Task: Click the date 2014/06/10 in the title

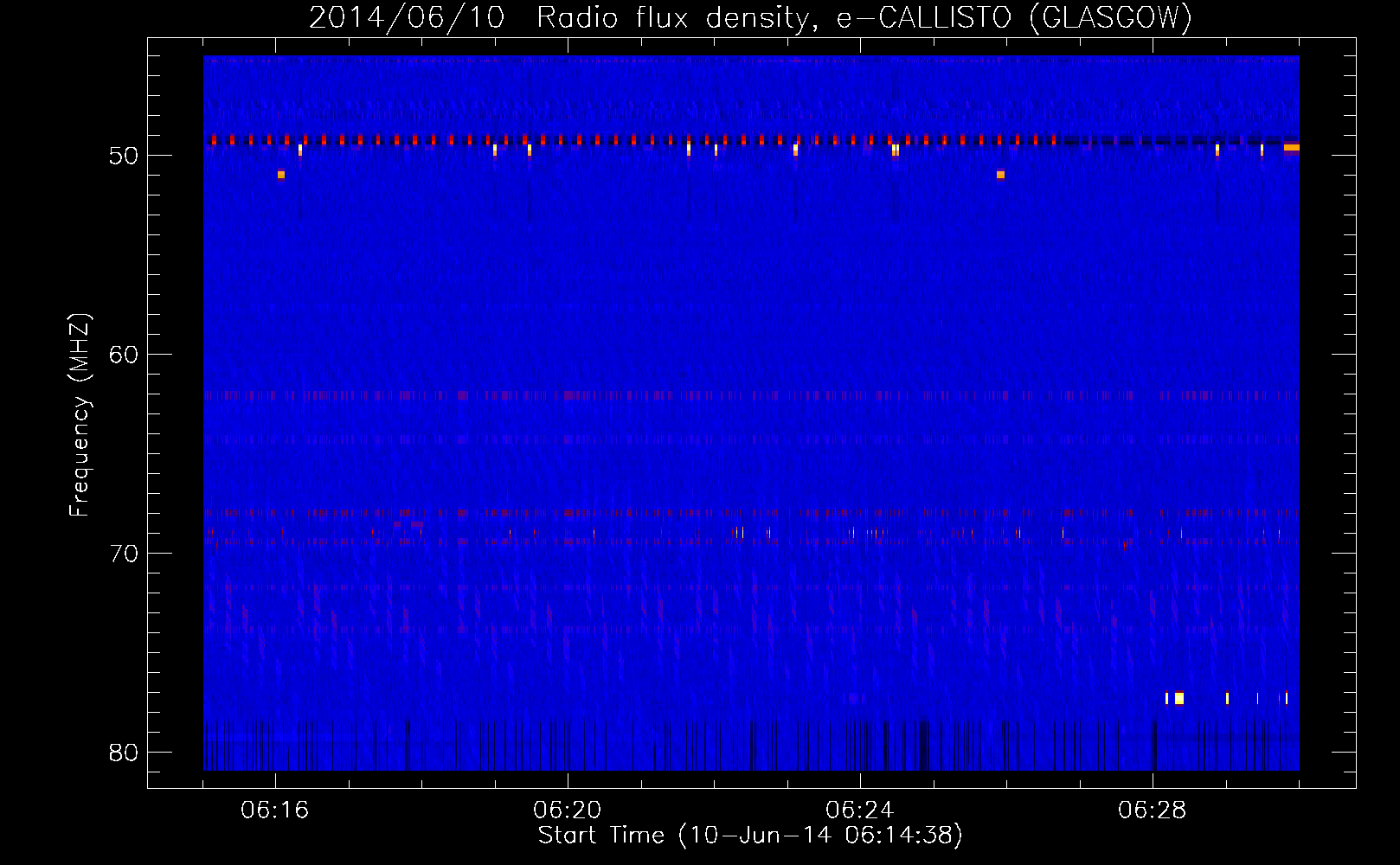Action: click(407, 17)
